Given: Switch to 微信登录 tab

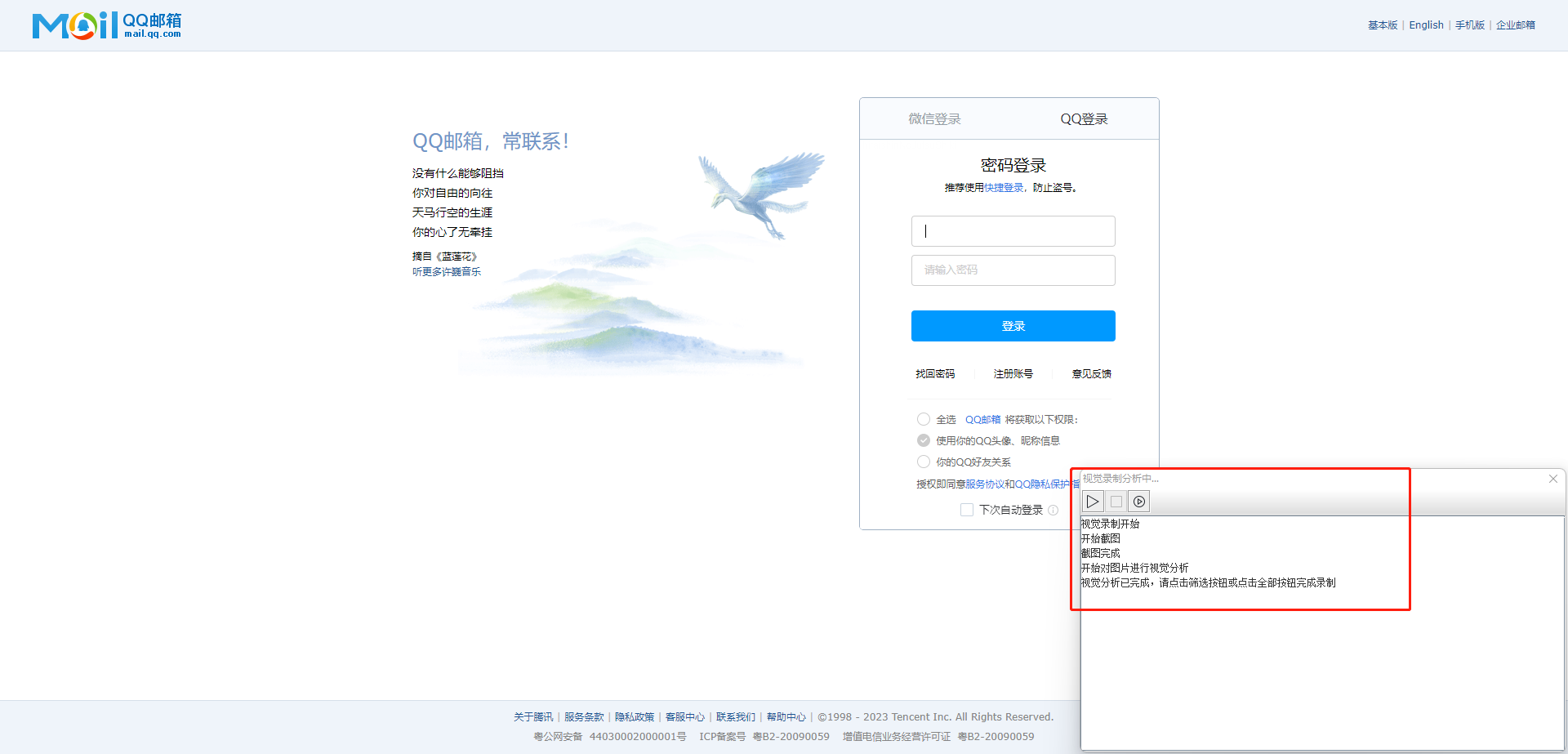Looking at the screenshot, I should 934,119.
